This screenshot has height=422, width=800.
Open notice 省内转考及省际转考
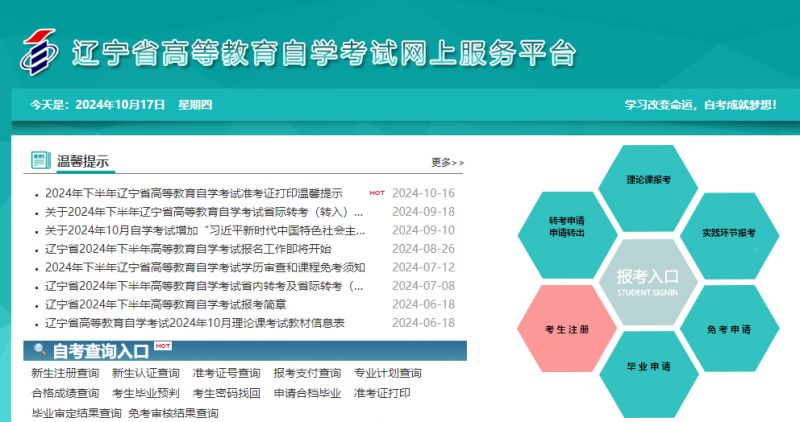[204, 286]
